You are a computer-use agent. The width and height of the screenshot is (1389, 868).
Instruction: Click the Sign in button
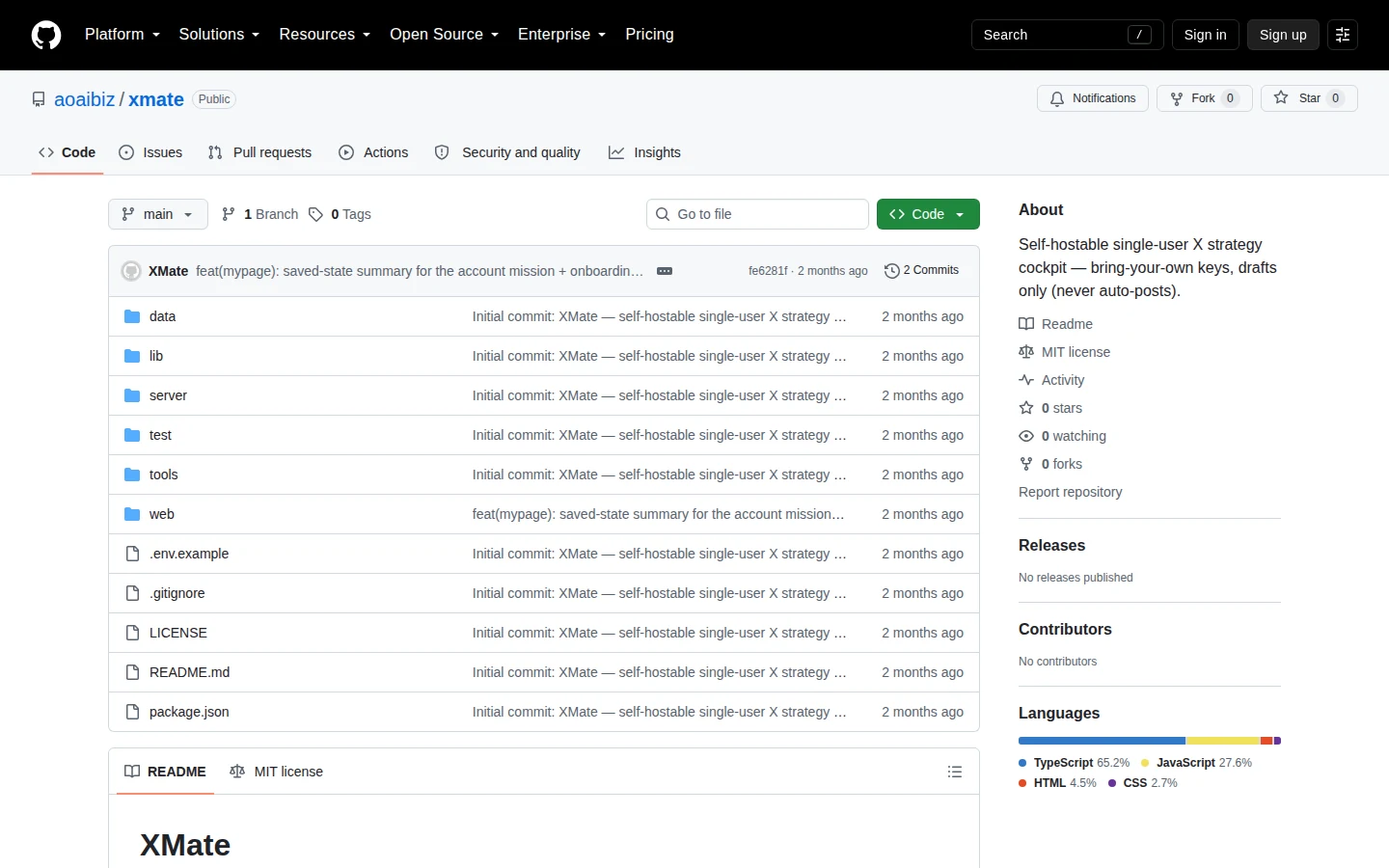click(1206, 35)
